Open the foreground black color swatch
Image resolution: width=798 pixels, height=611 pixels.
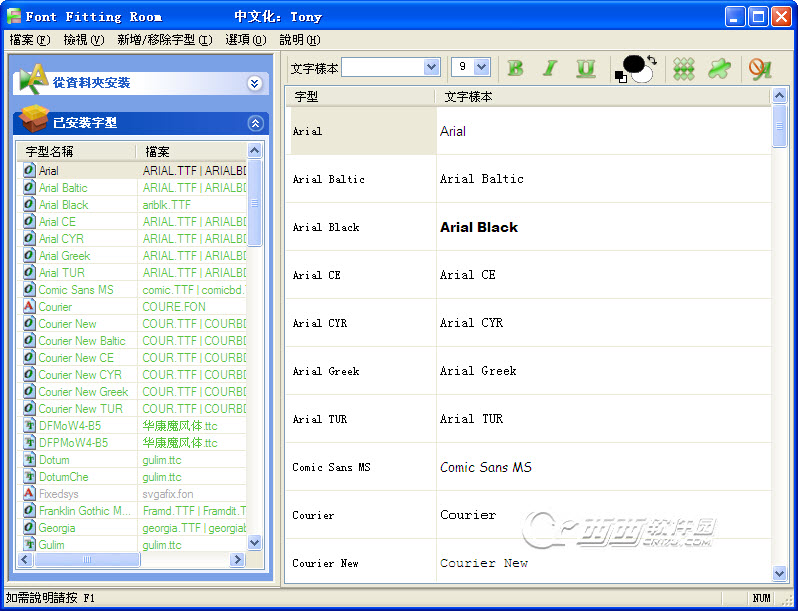coord(632,64)
